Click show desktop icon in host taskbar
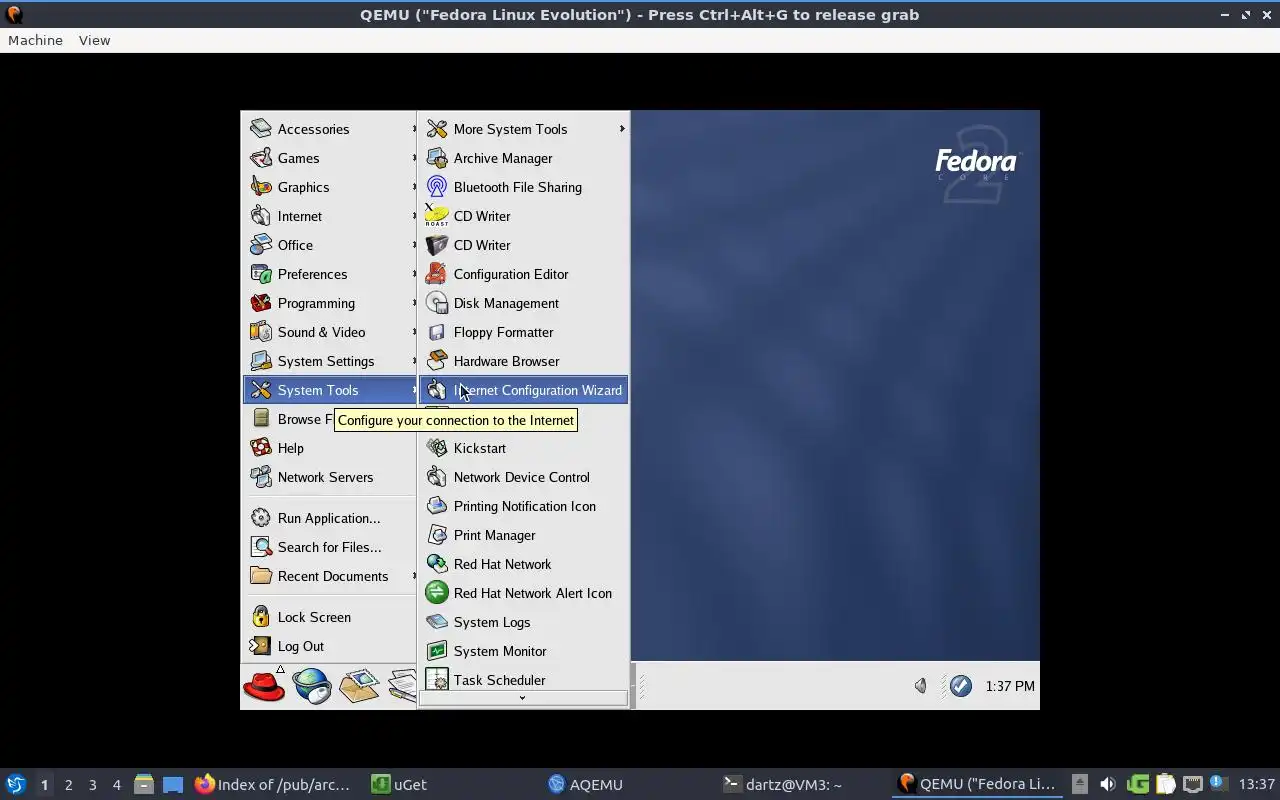This screenshot has width=1280, height=800. [x=173, y=784]
